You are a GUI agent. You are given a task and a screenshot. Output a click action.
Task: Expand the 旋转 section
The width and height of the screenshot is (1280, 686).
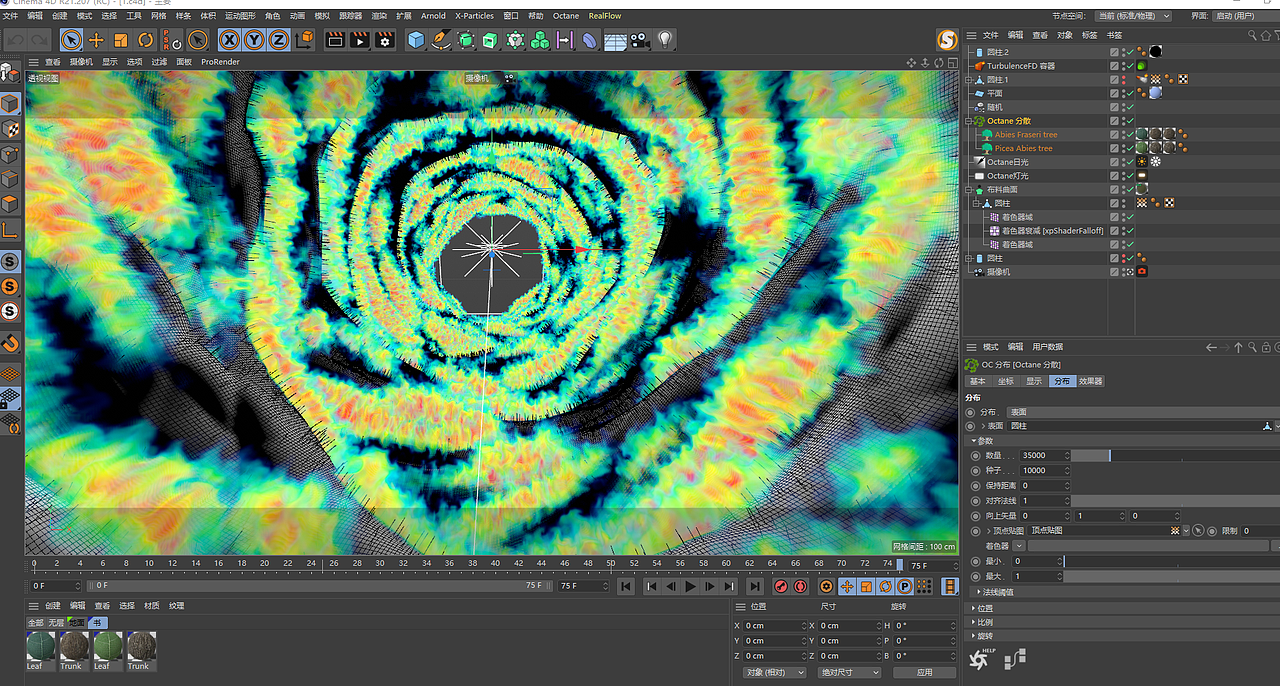click(973, 636)
